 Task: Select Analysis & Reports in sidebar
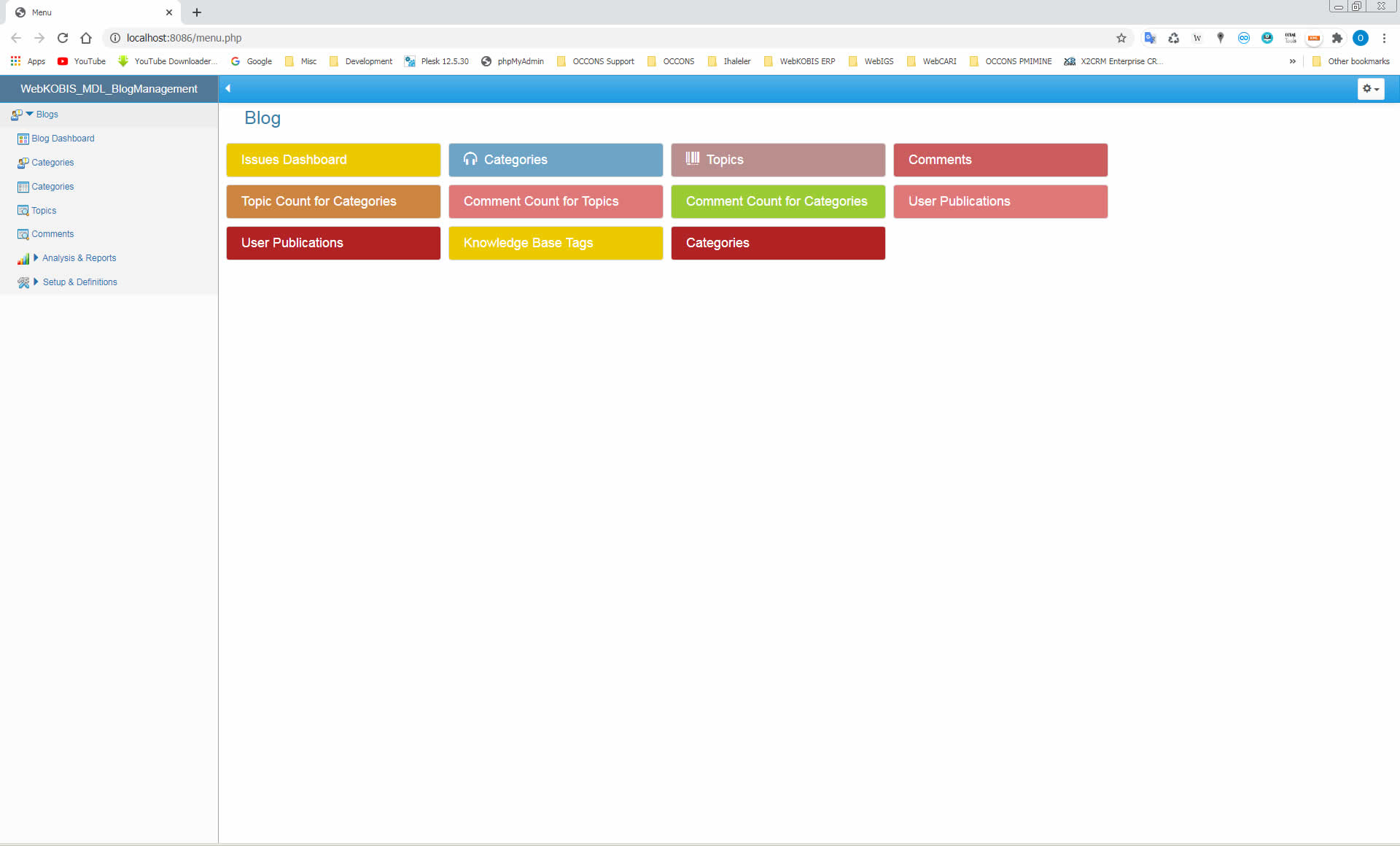tap(79, 258)
